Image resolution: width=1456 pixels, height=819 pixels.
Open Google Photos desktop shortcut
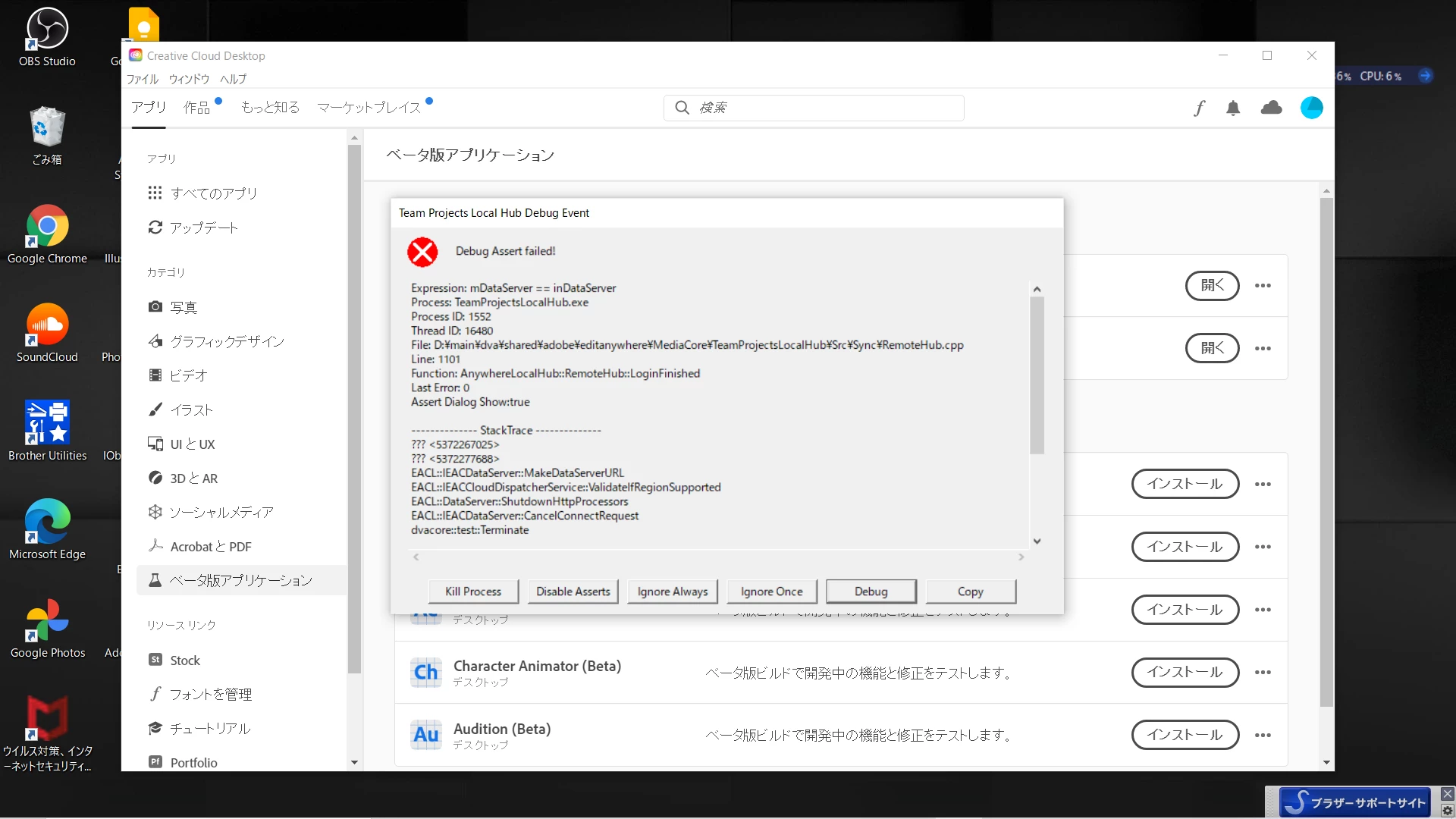pos(47,628)
